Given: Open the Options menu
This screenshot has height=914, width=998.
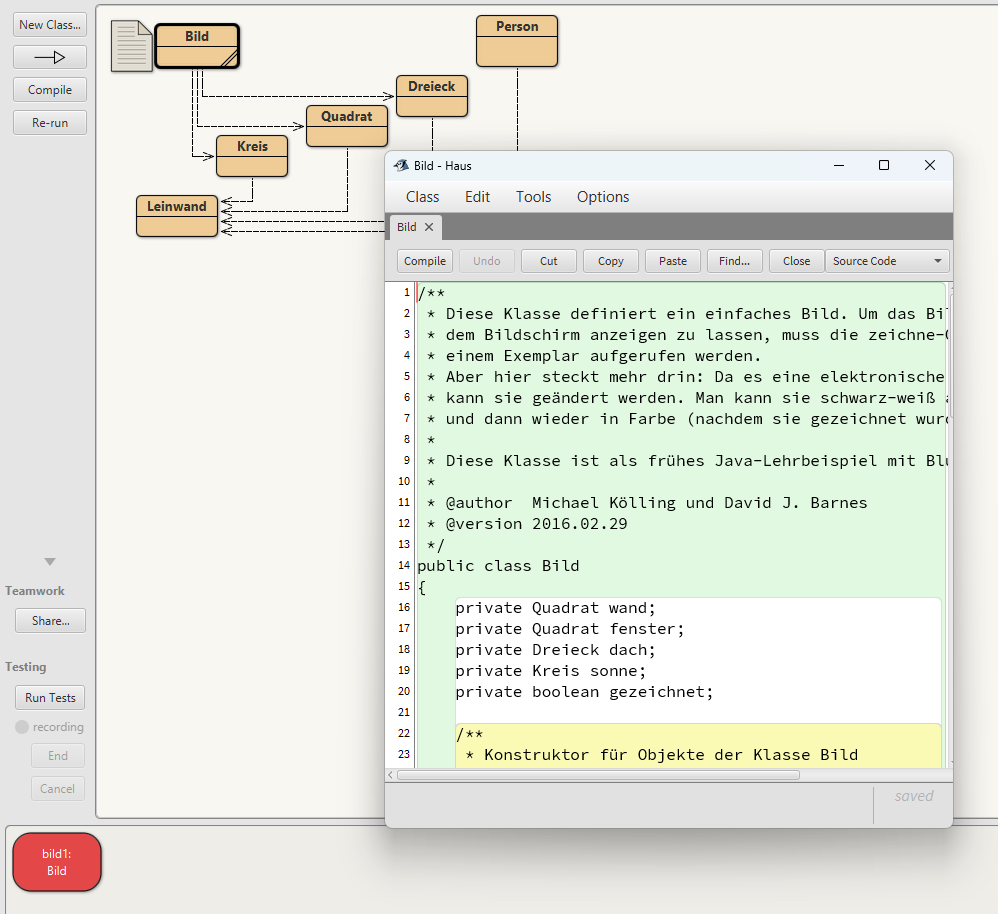Looking at the screenshot, I should pyautogui.click(x=603, y=197).
